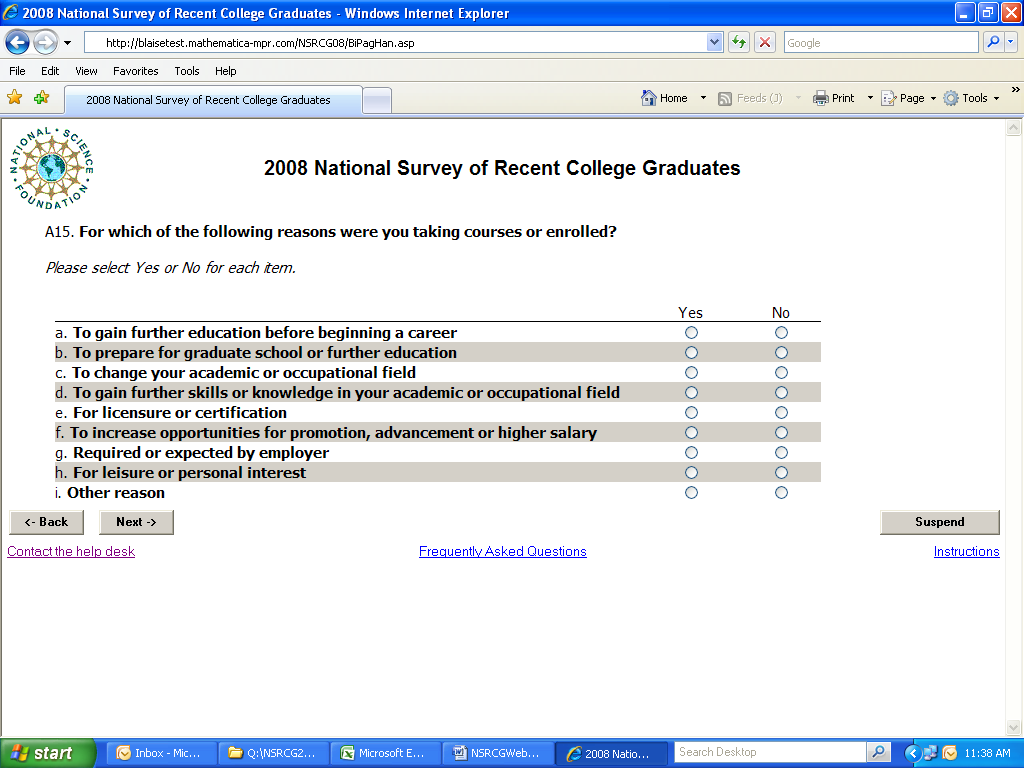Click the Print toolbar icon
The width and height of the screenshot is (1024, 768).
coord(835,98)
